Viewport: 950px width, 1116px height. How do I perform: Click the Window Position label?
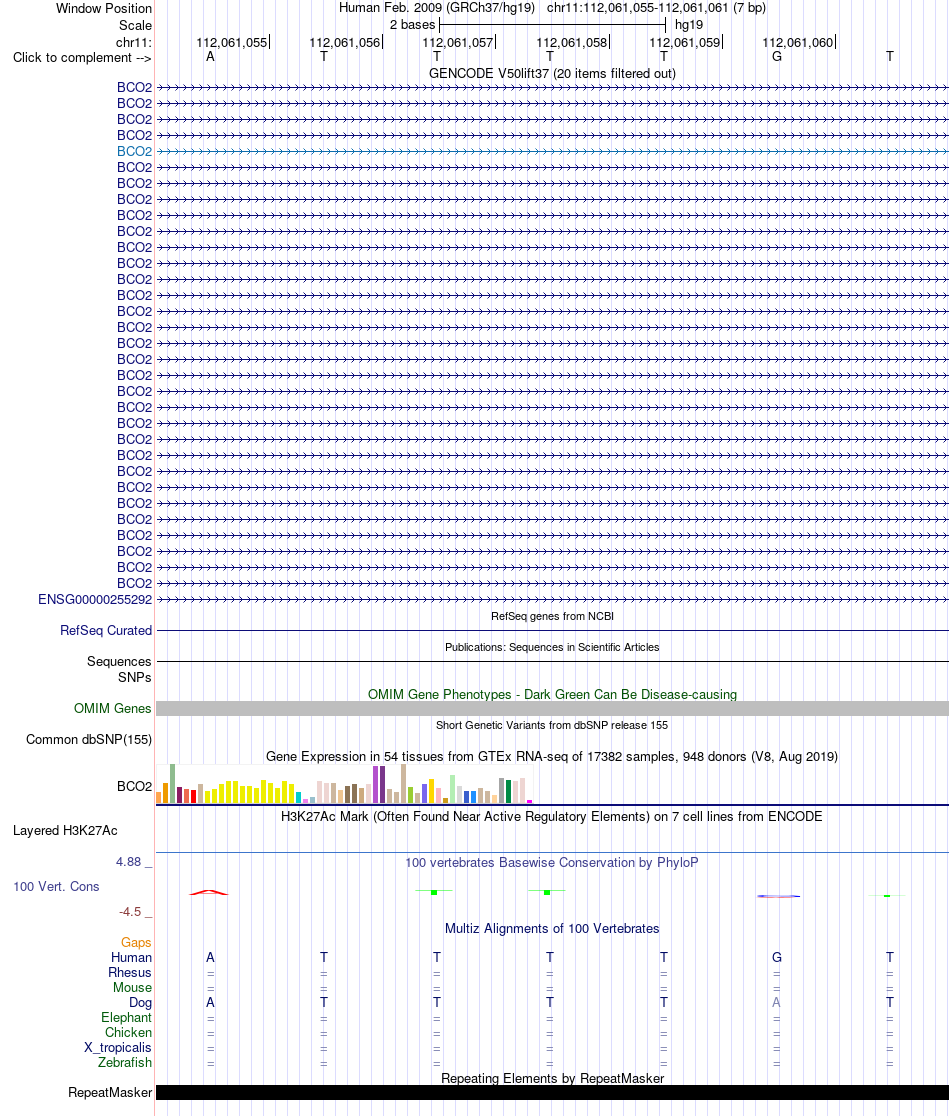(104, 9)
